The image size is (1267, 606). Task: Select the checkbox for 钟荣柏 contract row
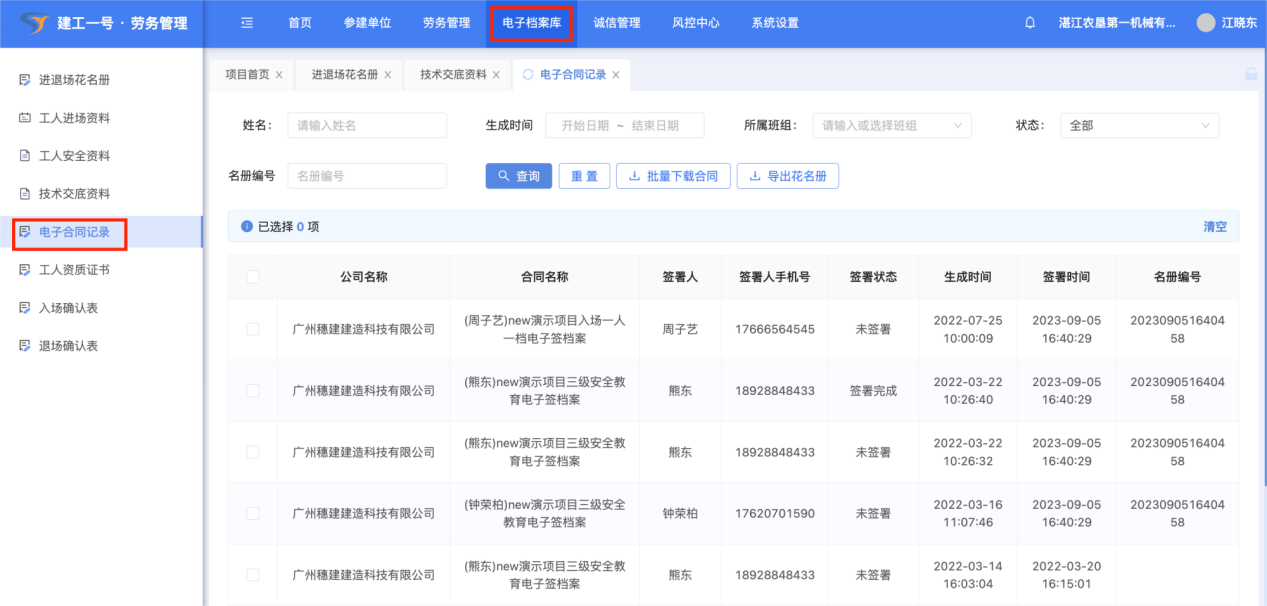tap(253, 513)
